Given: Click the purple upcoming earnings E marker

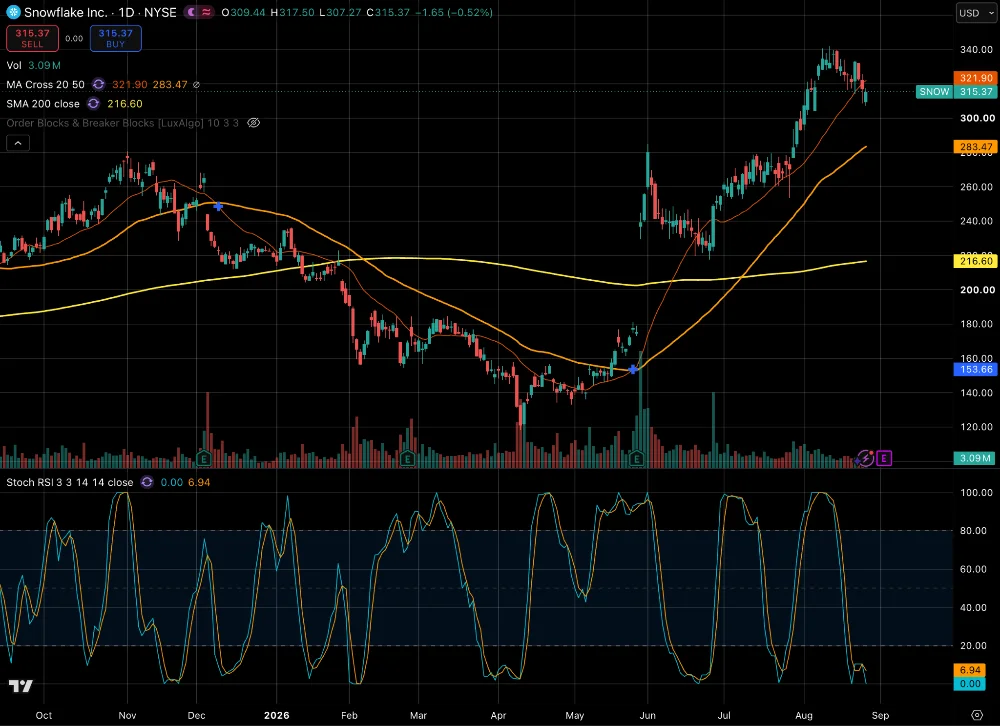Looking at the screenshot, I should pyautogui.click(x=883, y=458).
